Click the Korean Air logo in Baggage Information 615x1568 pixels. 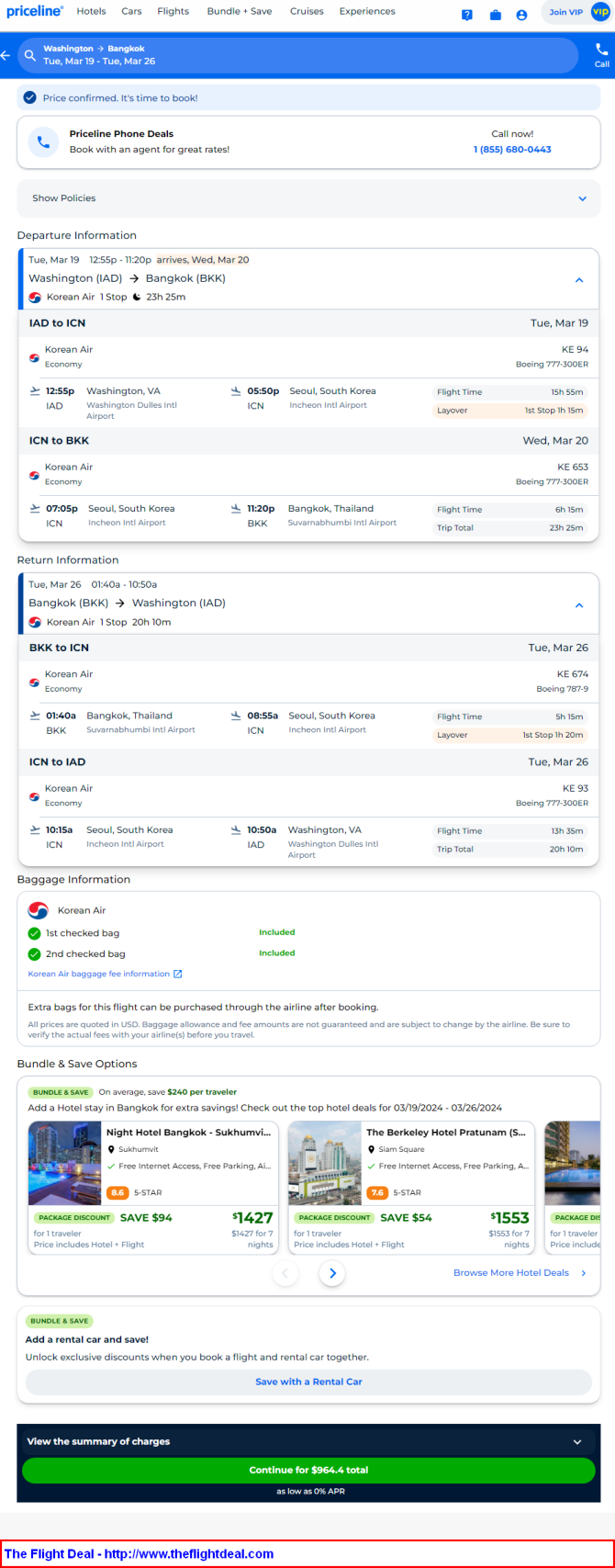[x=38, y=910]
